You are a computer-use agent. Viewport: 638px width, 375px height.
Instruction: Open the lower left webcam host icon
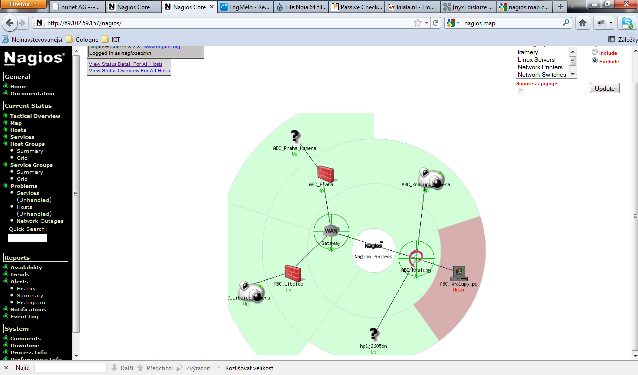(x=251, y=291)
